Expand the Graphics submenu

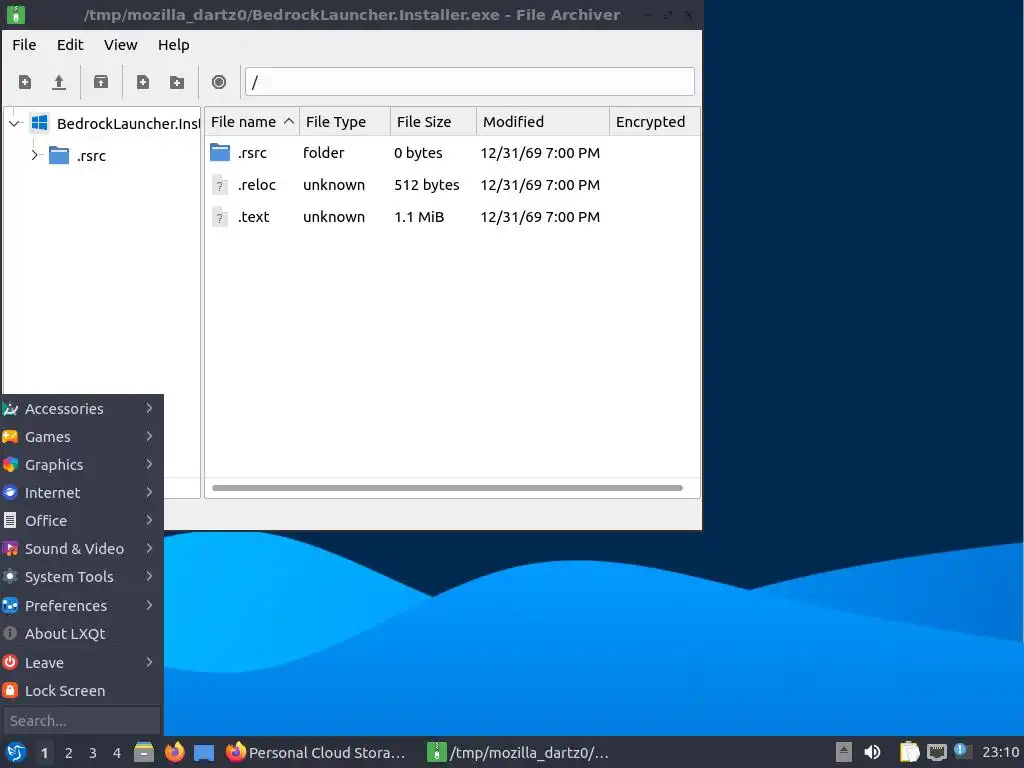[x=150, y=464]
